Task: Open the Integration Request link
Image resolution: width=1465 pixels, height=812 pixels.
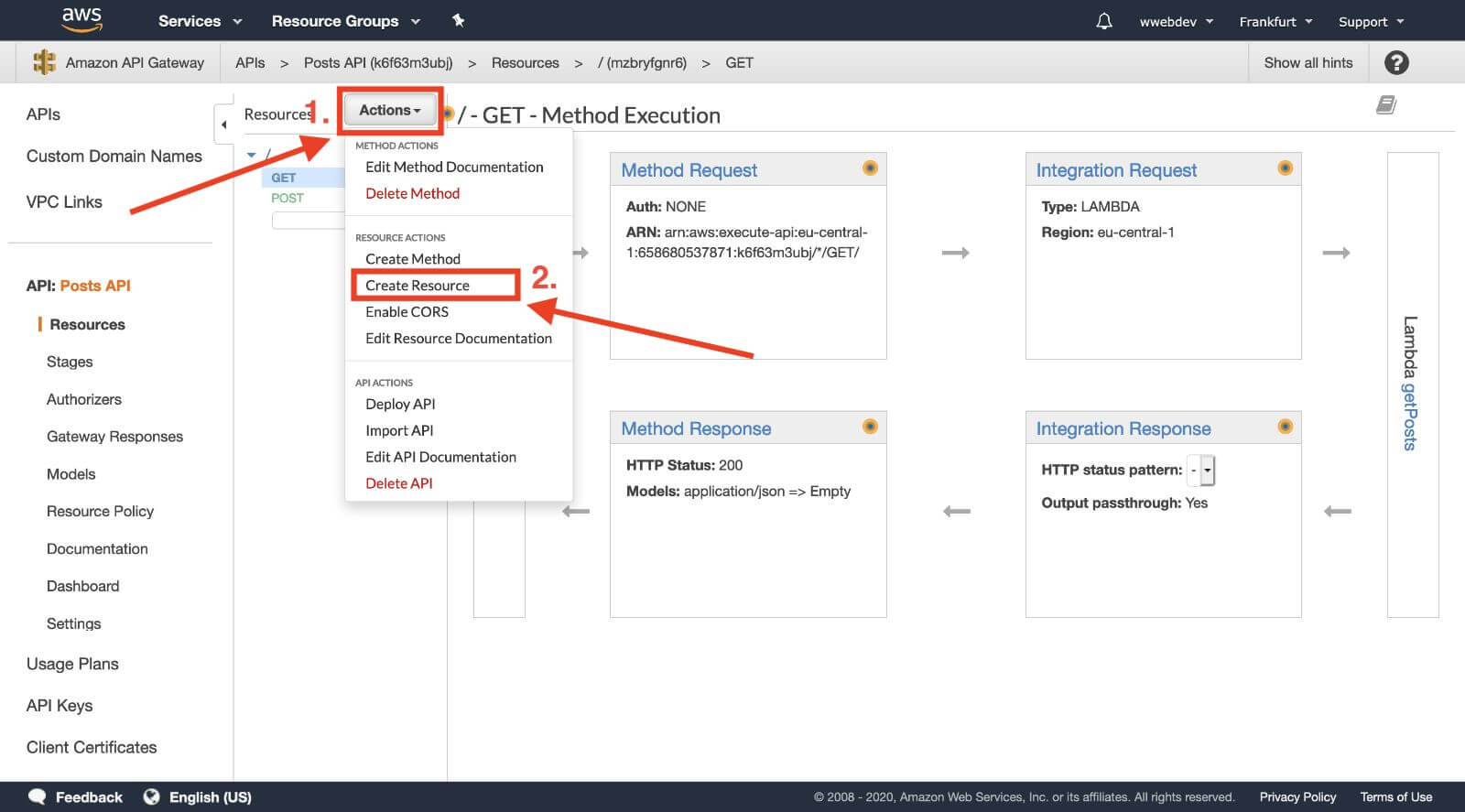Action: [1116, 170]
